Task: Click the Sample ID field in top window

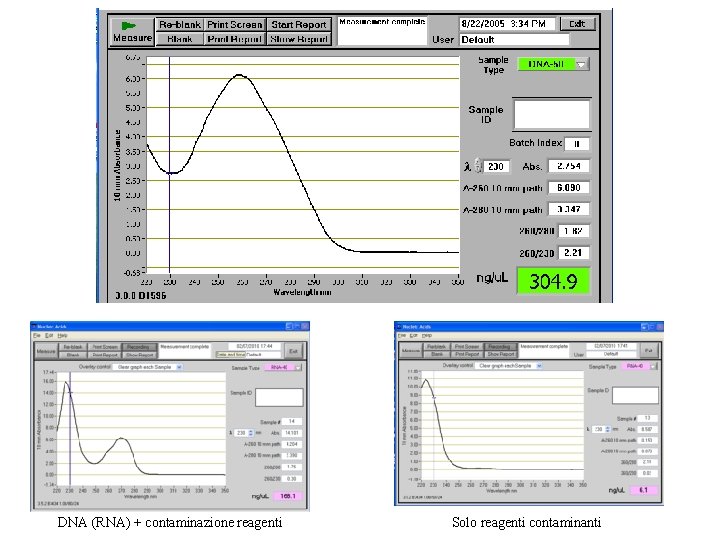Action: (551, 114)
